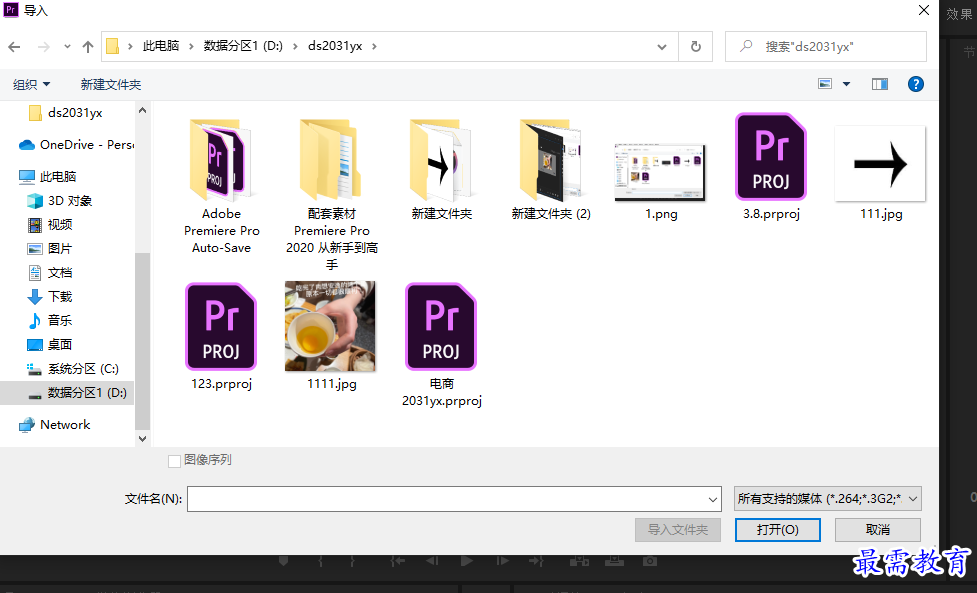Click the 取消 button
Viewport: 977px width, 593px height.
877,530
